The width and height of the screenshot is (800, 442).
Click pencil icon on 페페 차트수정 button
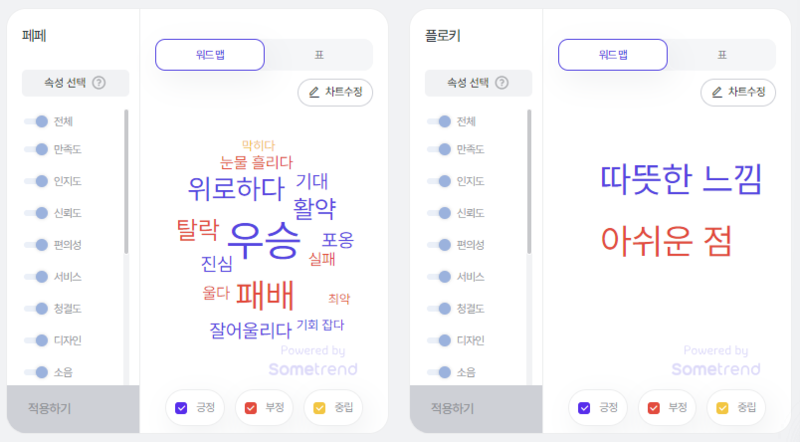[314, 92]
